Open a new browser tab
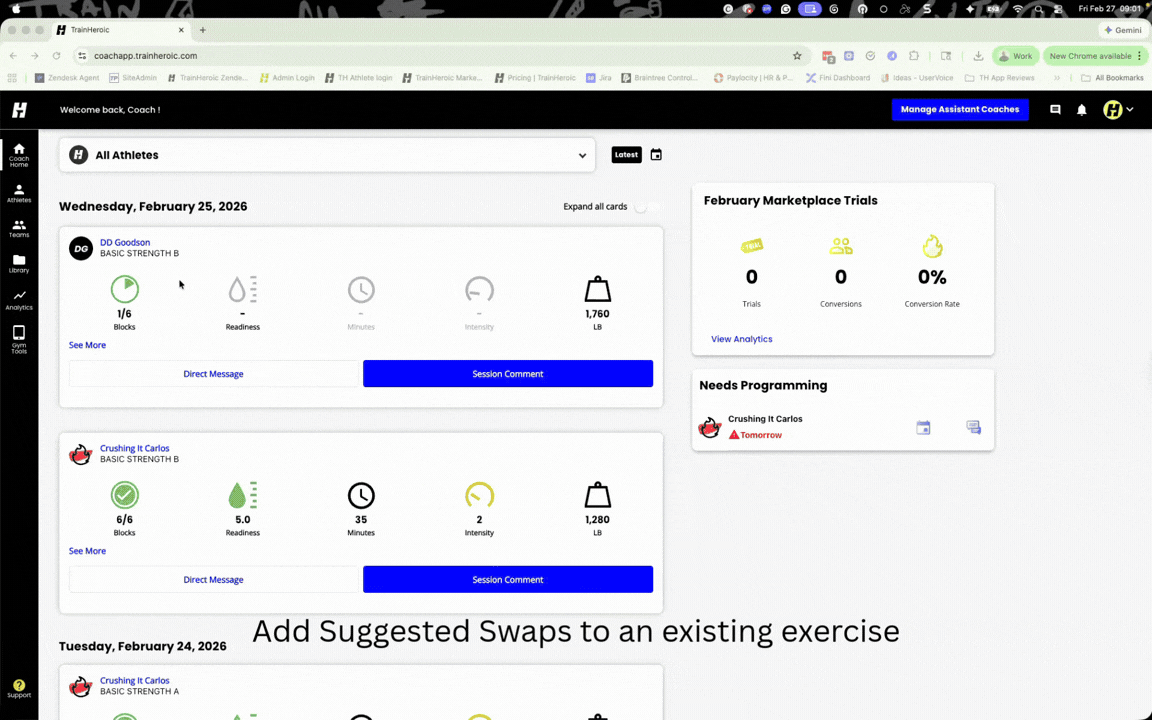Screen dimensions: 1152x720 203,30
